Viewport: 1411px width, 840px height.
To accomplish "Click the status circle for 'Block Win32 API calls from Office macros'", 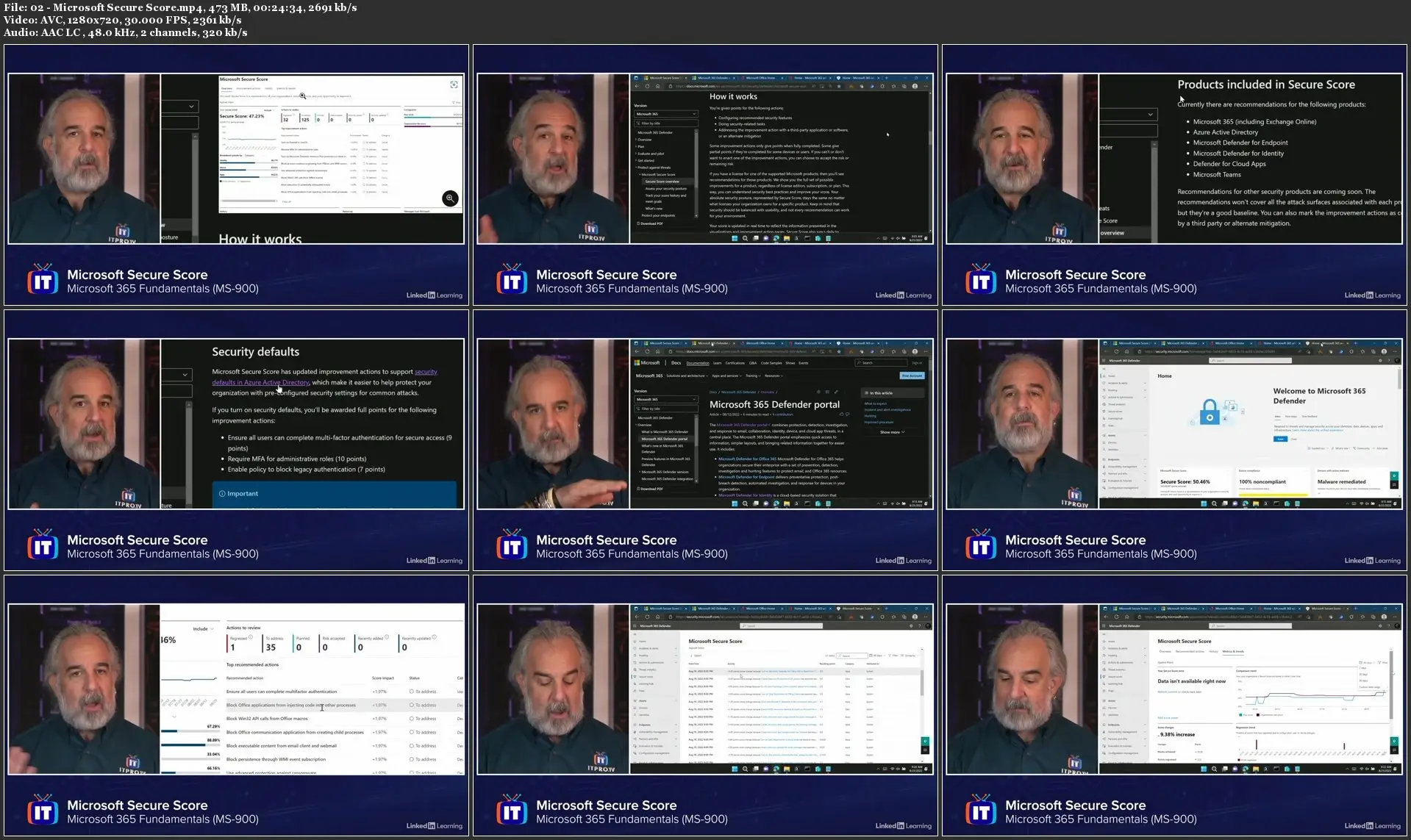I will click(x=412, y=719).
